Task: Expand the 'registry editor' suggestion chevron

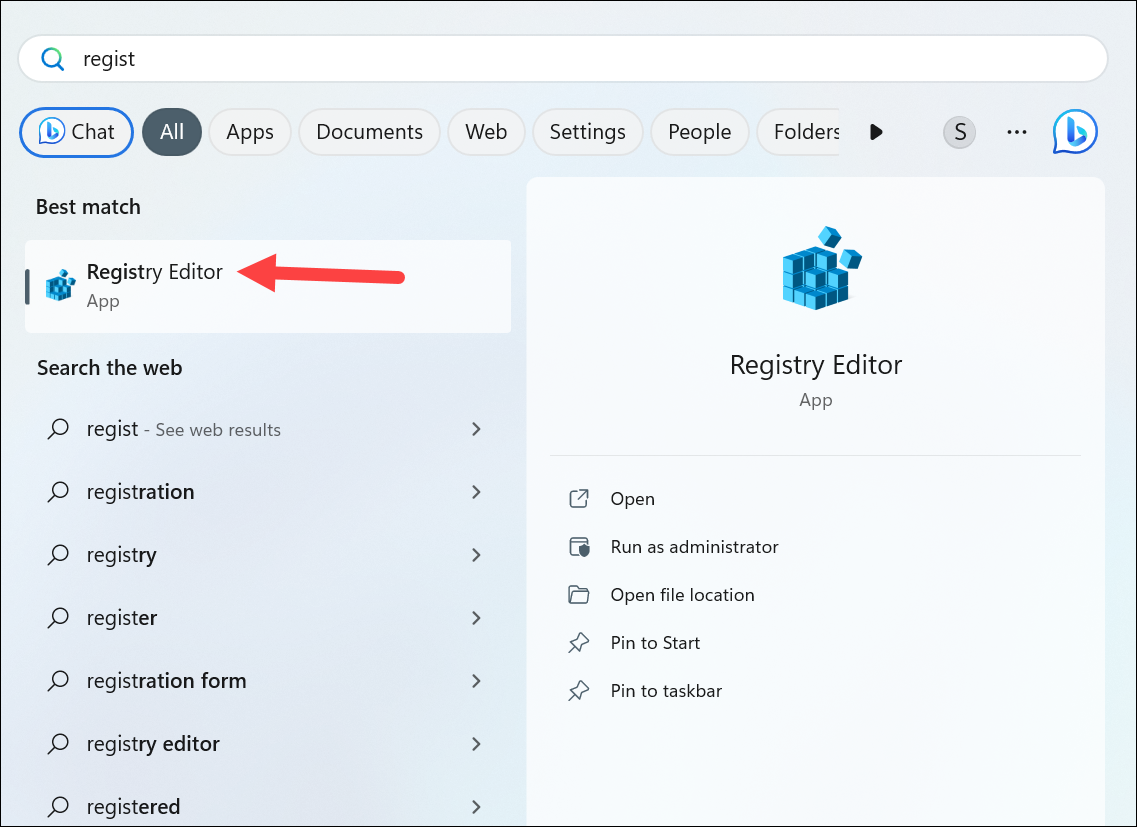Action: point(476,744)
